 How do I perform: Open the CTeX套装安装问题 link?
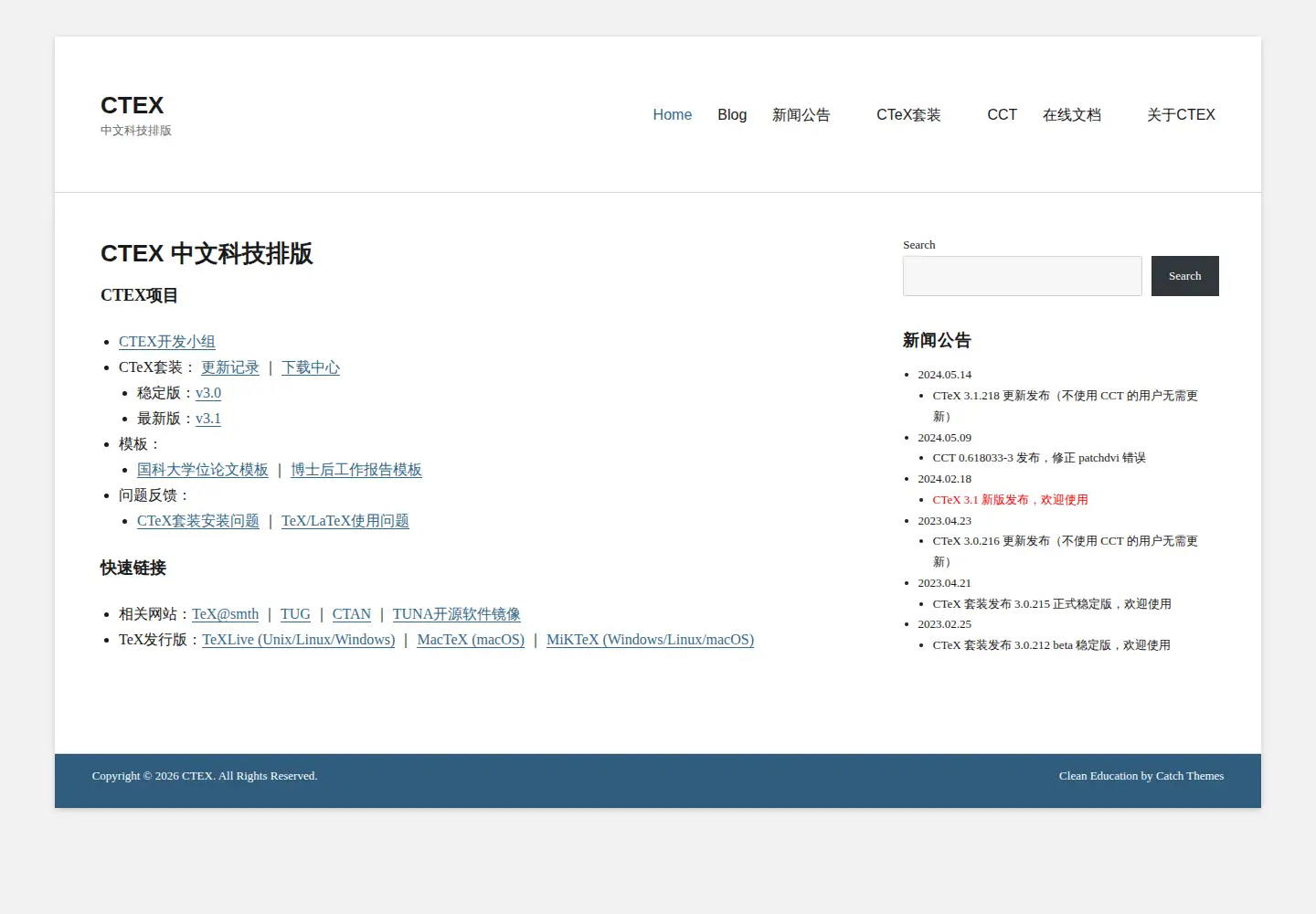(x=198, y=521)
